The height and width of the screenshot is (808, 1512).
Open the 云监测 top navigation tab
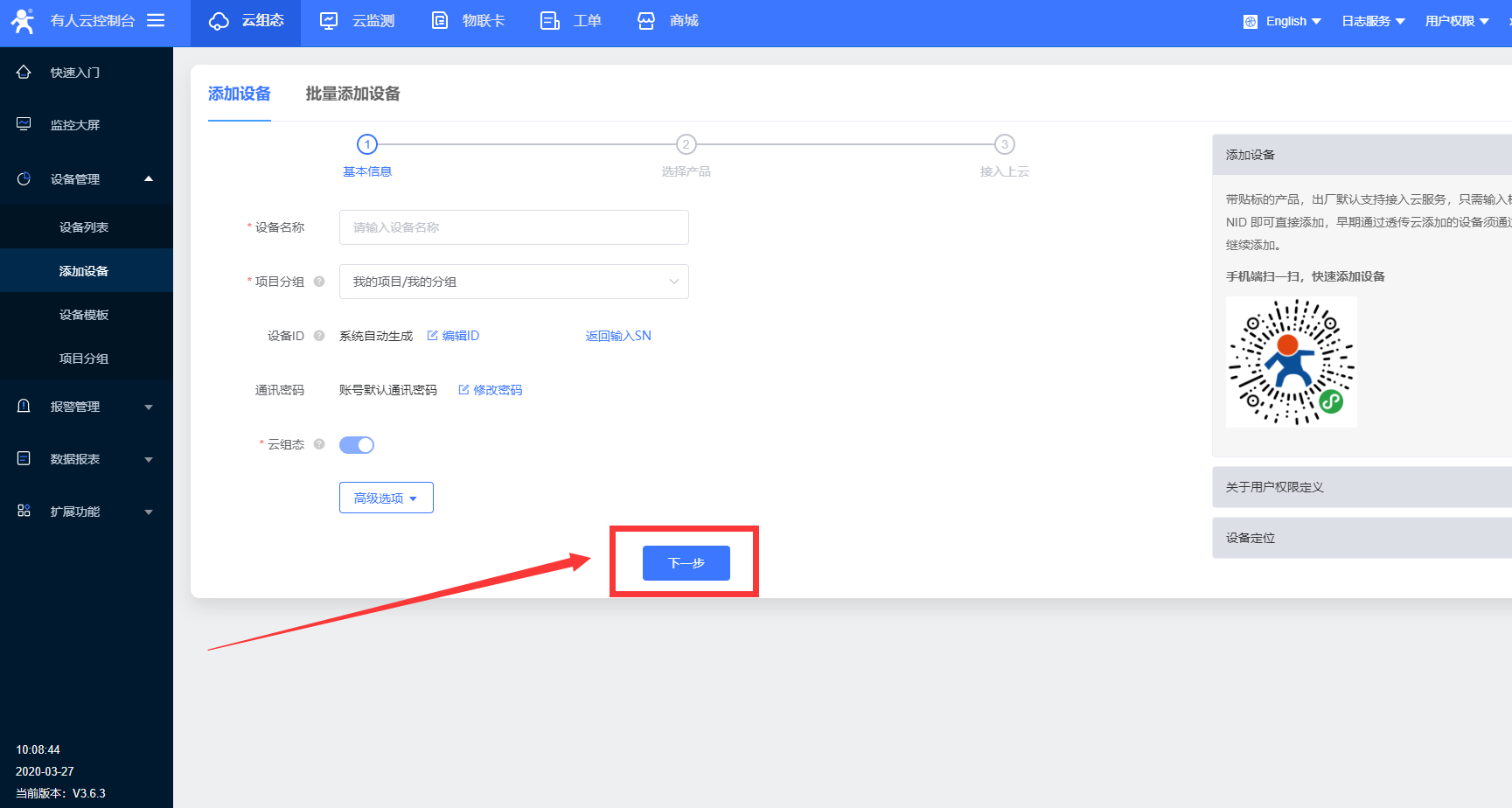pos(358,21)
